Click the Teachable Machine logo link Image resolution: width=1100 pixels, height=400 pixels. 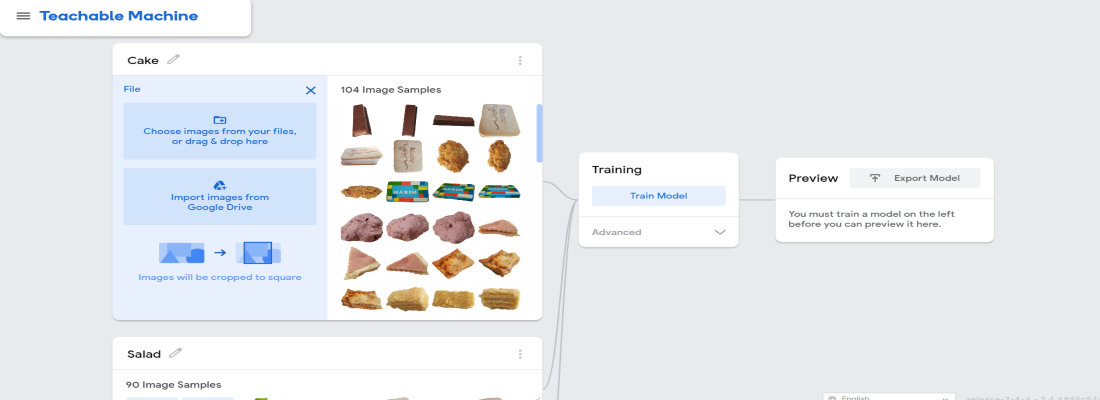tap(119, 16)
